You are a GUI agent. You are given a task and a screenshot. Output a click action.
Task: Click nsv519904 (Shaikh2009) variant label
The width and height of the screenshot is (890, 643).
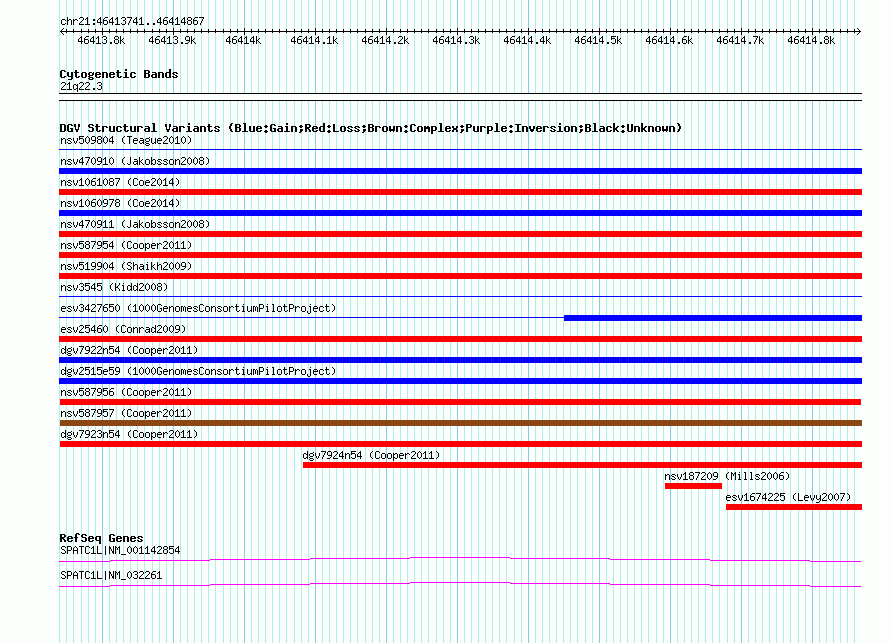tap(126, 266)
